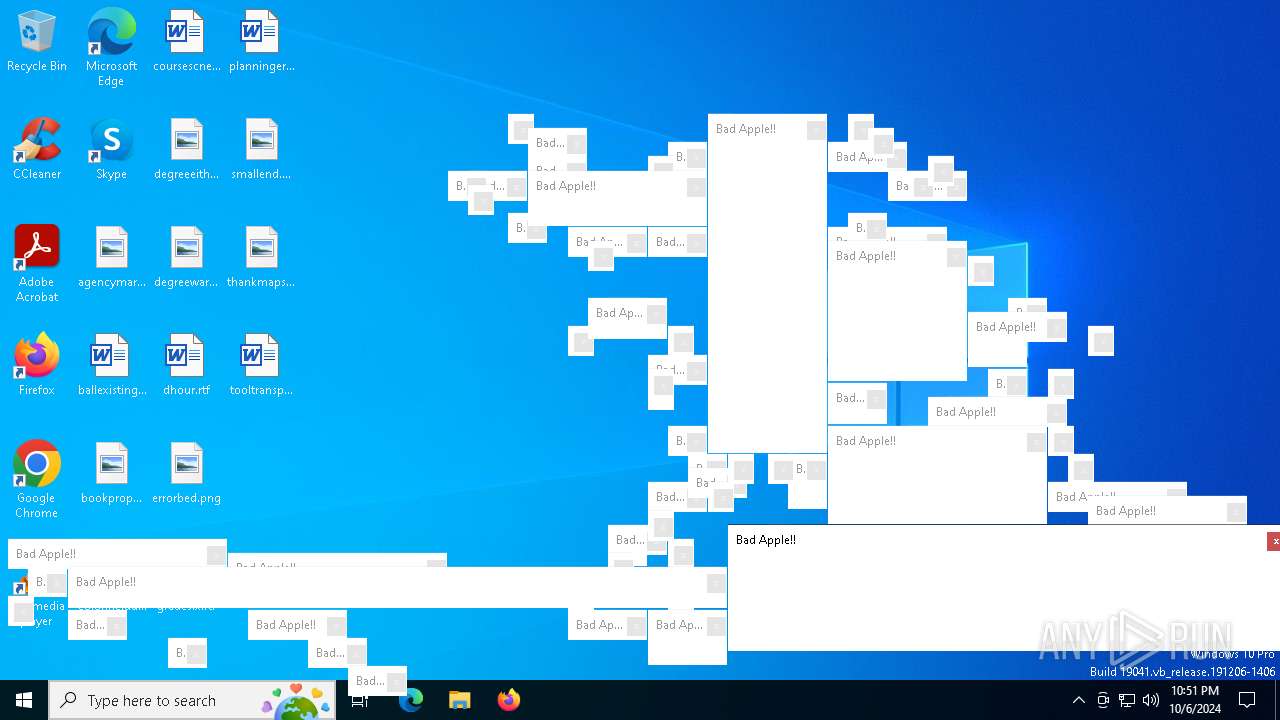Close the frontmost Bad Apple!! window
The height and width of the screenshot is (720, 1280).
point(1274,541)
